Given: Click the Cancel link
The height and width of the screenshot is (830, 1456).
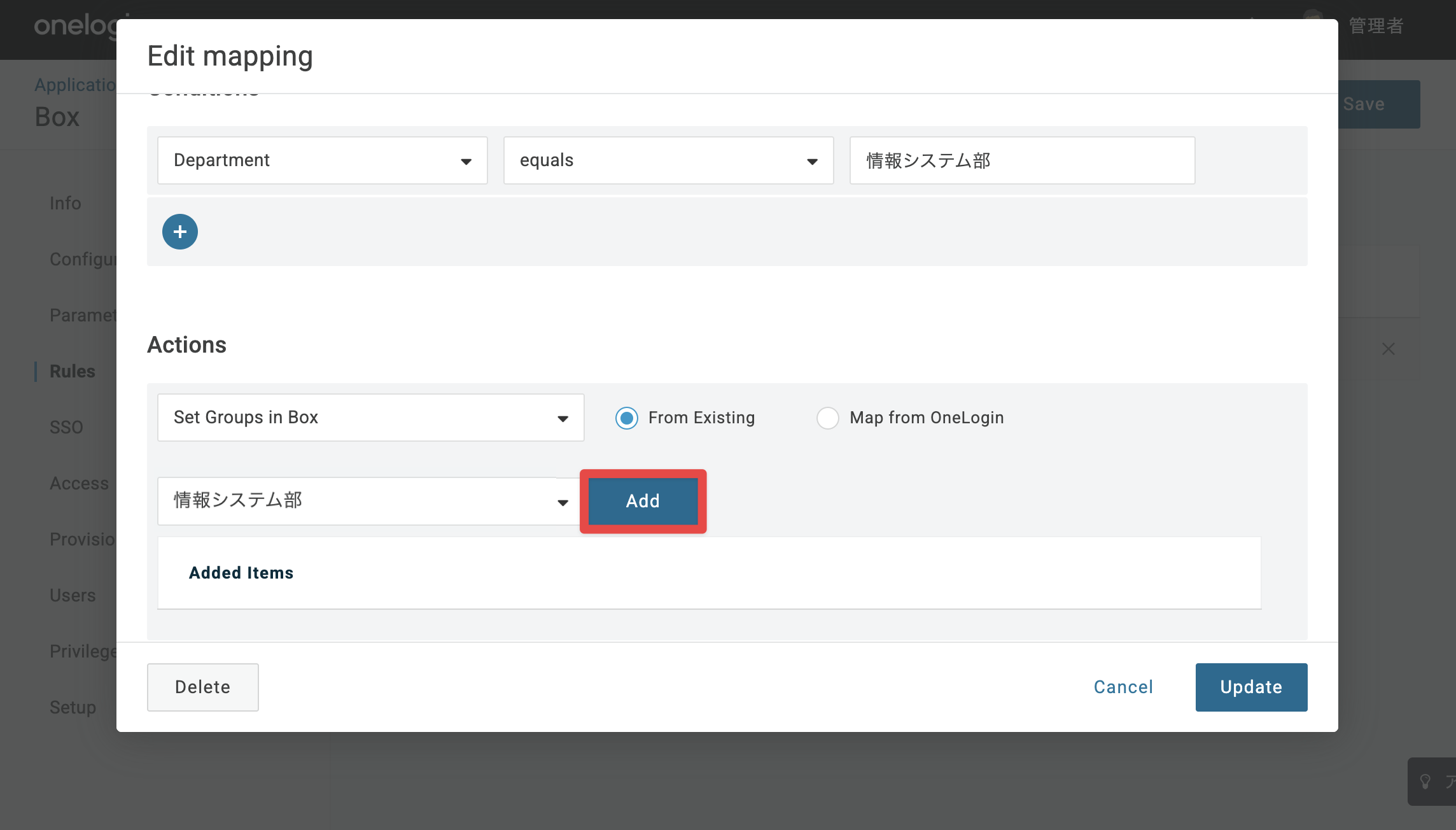Looking at the screenshot, I should (x=1123, y=687).
